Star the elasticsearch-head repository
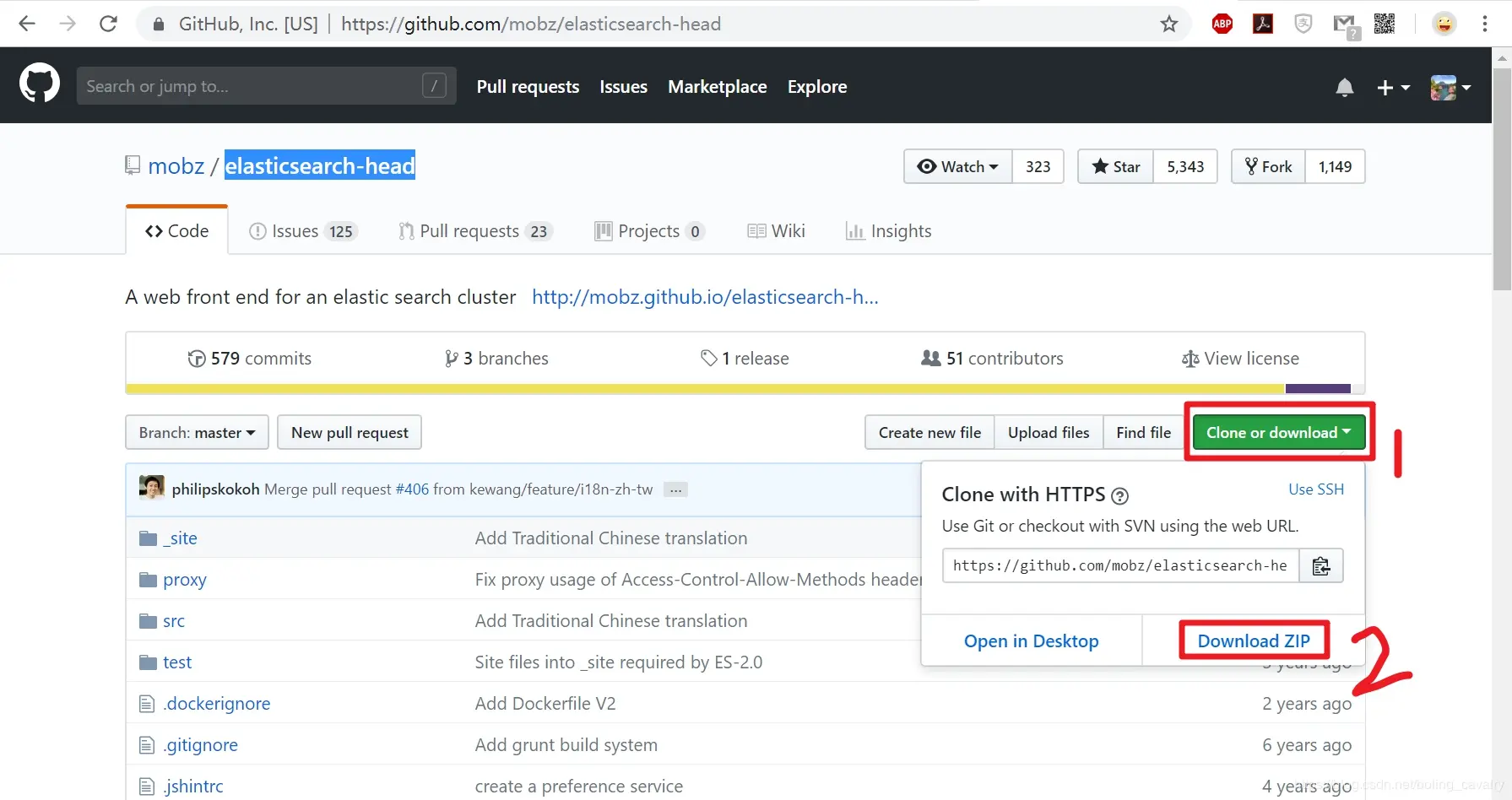Screen dimensions: 1512x800 (1116, 167)
